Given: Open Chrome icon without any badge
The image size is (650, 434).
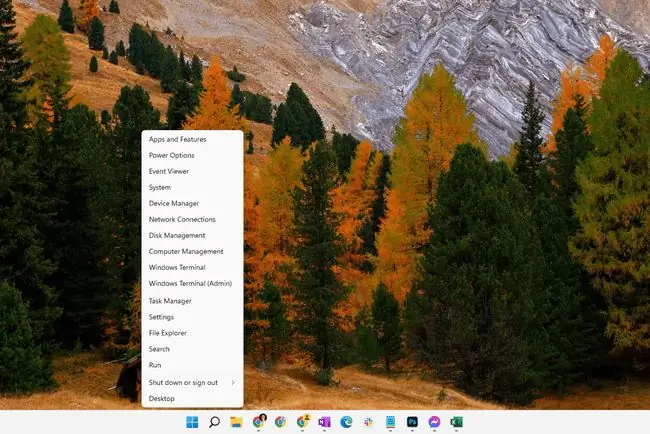Looking at the screenshot, I should click(280, 422).
